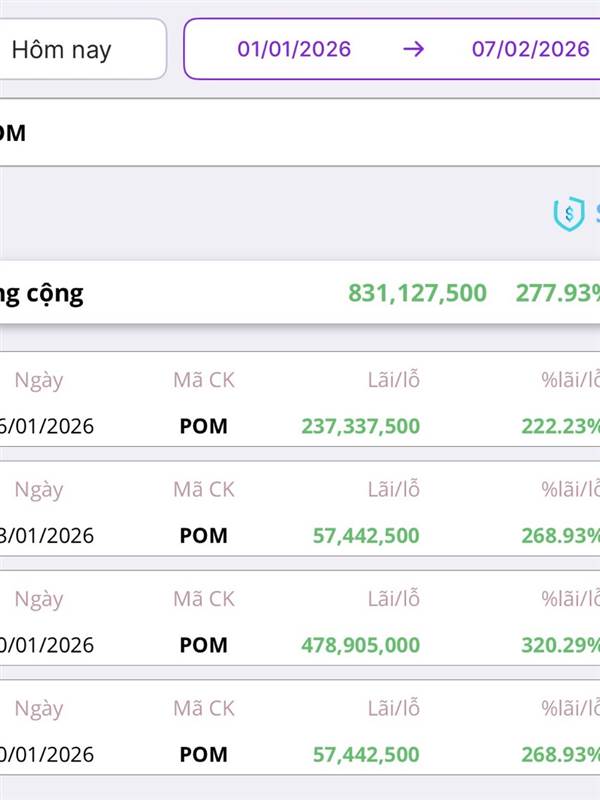Screen dimensions: 600x800
Task: Click the arrow between the two dates
Action: pyautogui.click(x=413, y=49)
